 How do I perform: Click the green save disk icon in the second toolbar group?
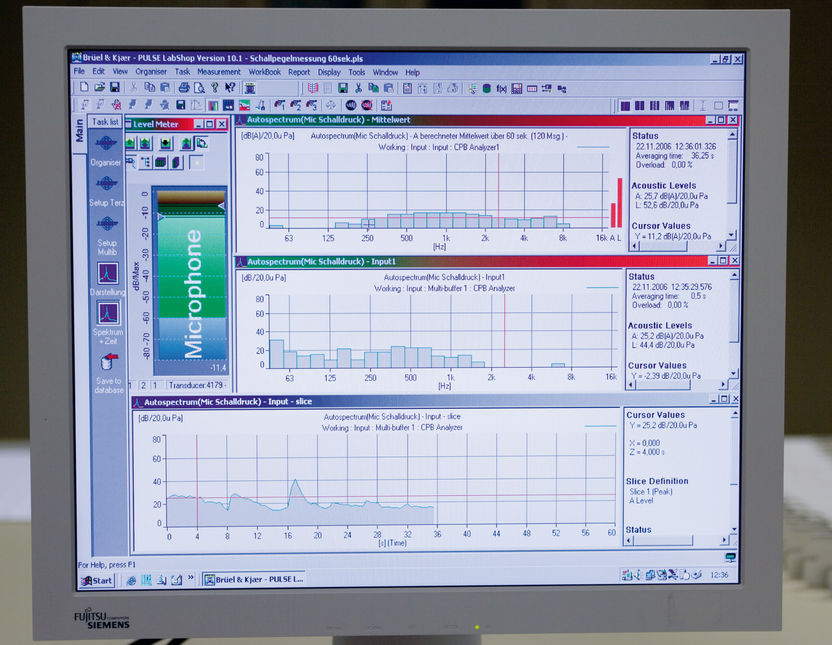[343, 88]
